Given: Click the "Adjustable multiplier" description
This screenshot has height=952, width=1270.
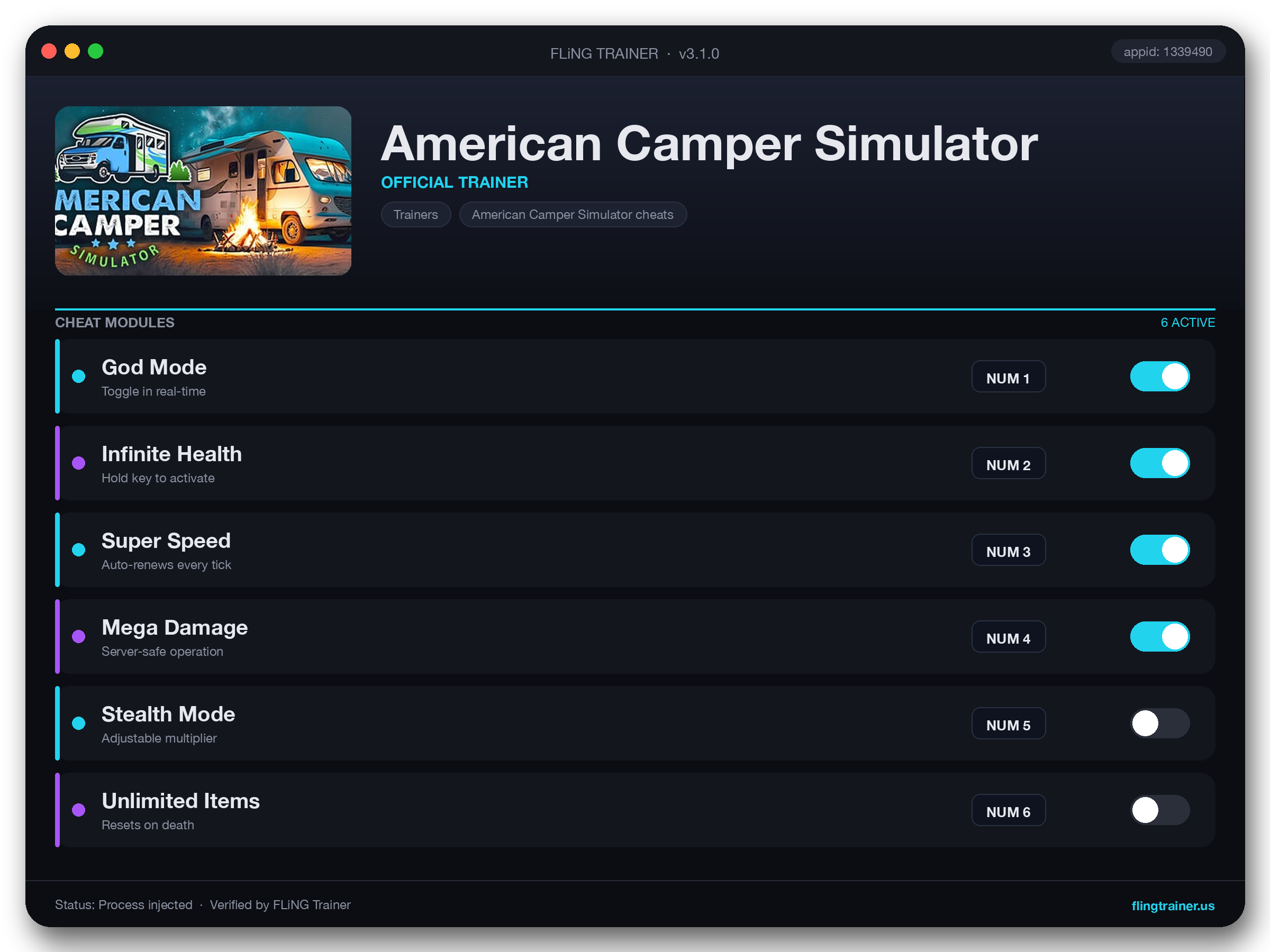Looking at the screenshot, I should point(159,738).
